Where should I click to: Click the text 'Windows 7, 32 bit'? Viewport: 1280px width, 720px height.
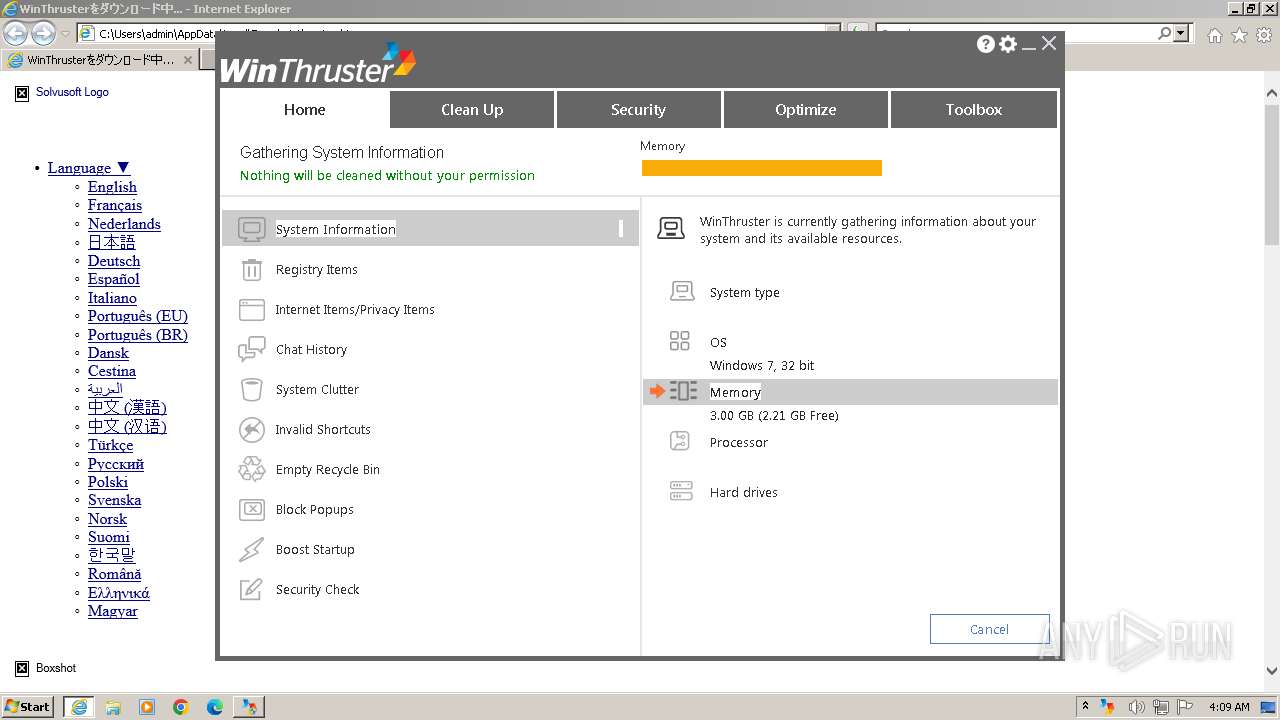click(762, 366)
